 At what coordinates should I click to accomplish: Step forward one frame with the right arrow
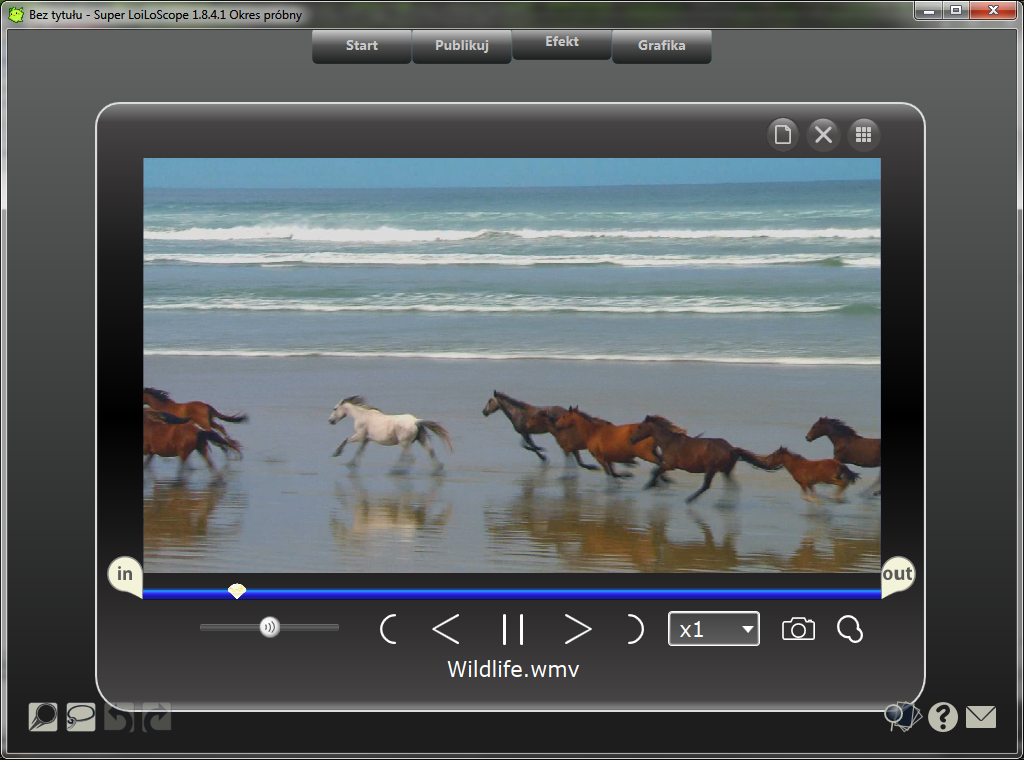click(x=577, y=629)
